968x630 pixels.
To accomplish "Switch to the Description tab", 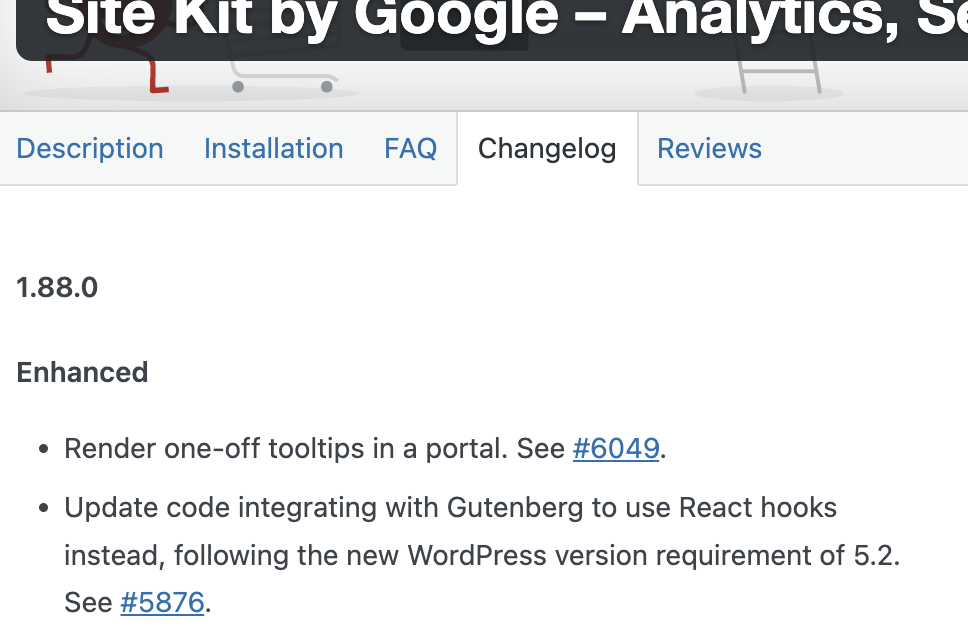I will click(89, 148).
